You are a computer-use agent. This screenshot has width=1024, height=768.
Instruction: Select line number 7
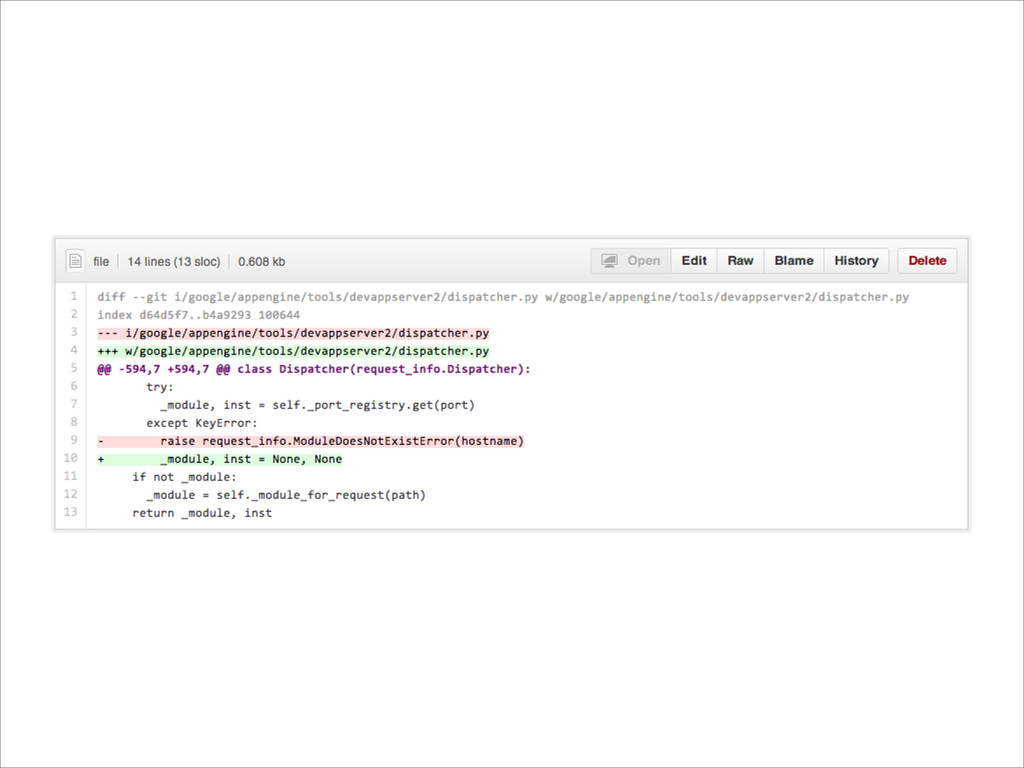[74, 404]
